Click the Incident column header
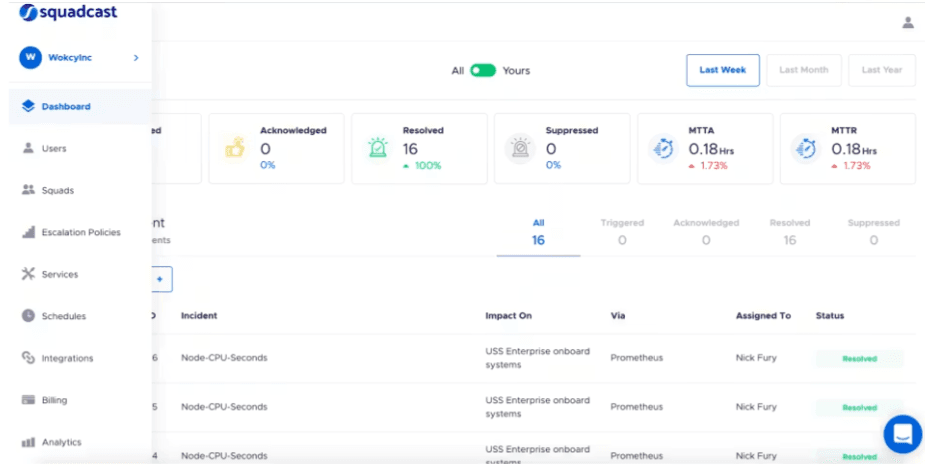 pyautogui.click(x=199, y=316)
